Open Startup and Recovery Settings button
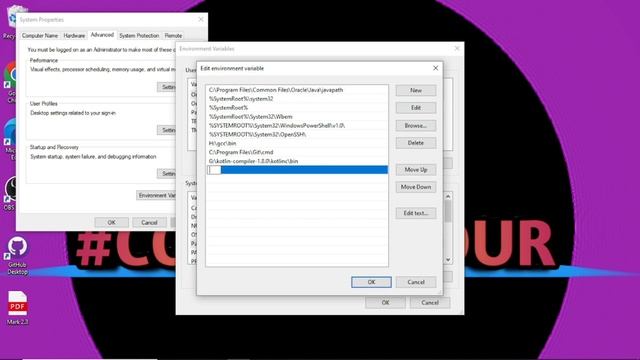 [x=167, y=174]
